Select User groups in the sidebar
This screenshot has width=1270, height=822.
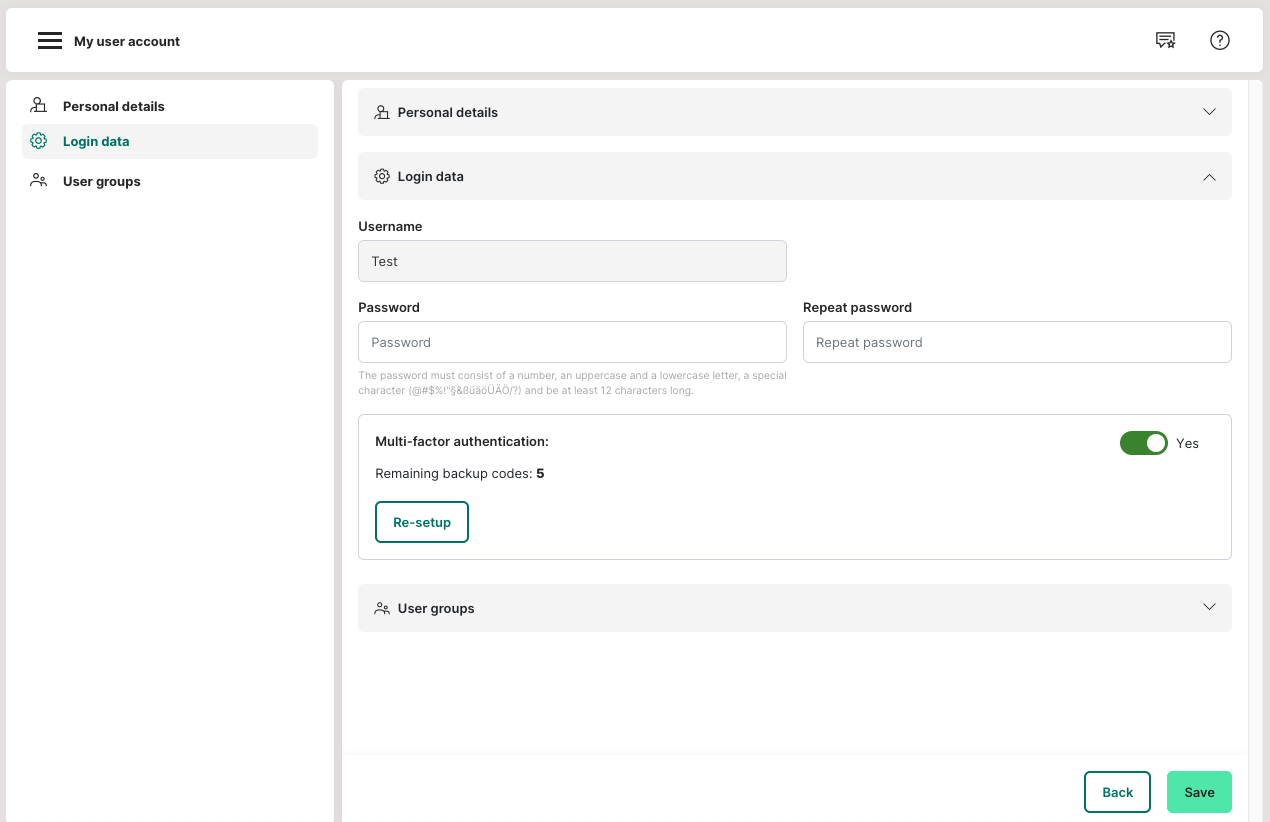pos(101,181)
